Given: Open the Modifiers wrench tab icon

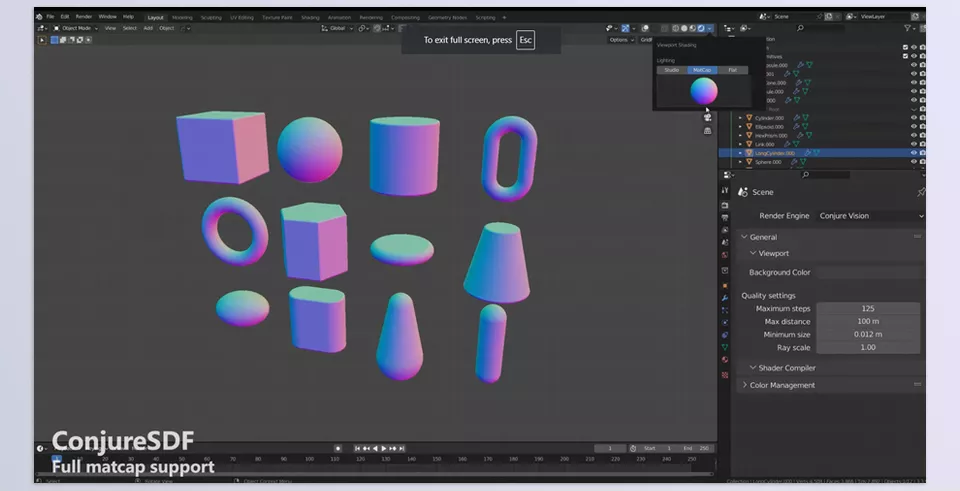Looking at the screenshot, I should (x=725, y=298).
